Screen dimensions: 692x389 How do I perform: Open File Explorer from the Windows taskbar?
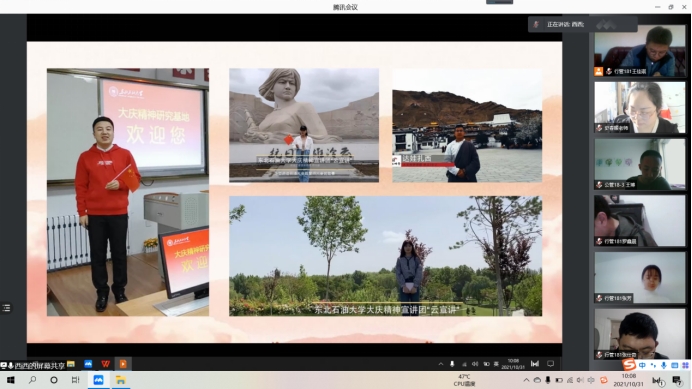(120, 380)
